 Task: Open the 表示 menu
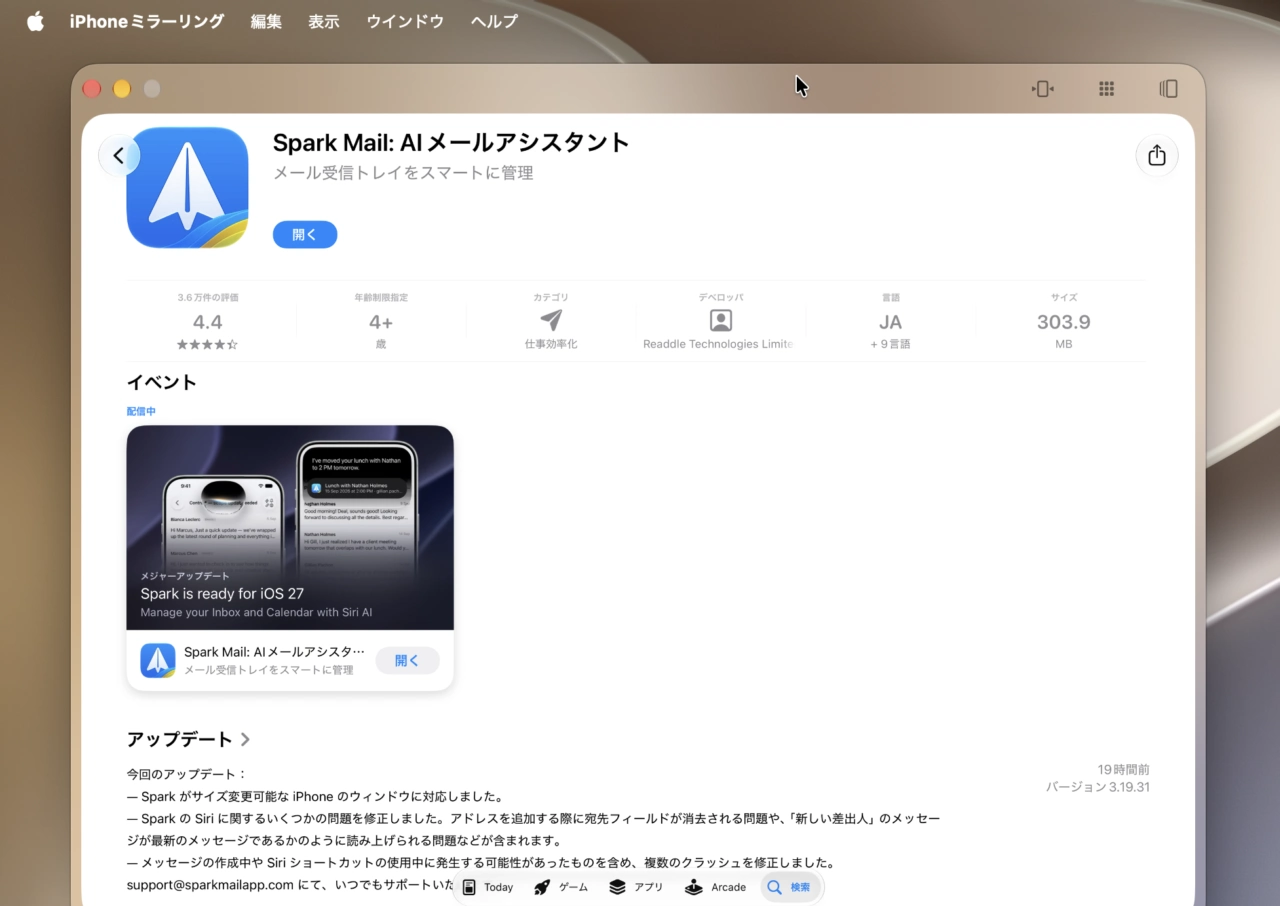324,21
